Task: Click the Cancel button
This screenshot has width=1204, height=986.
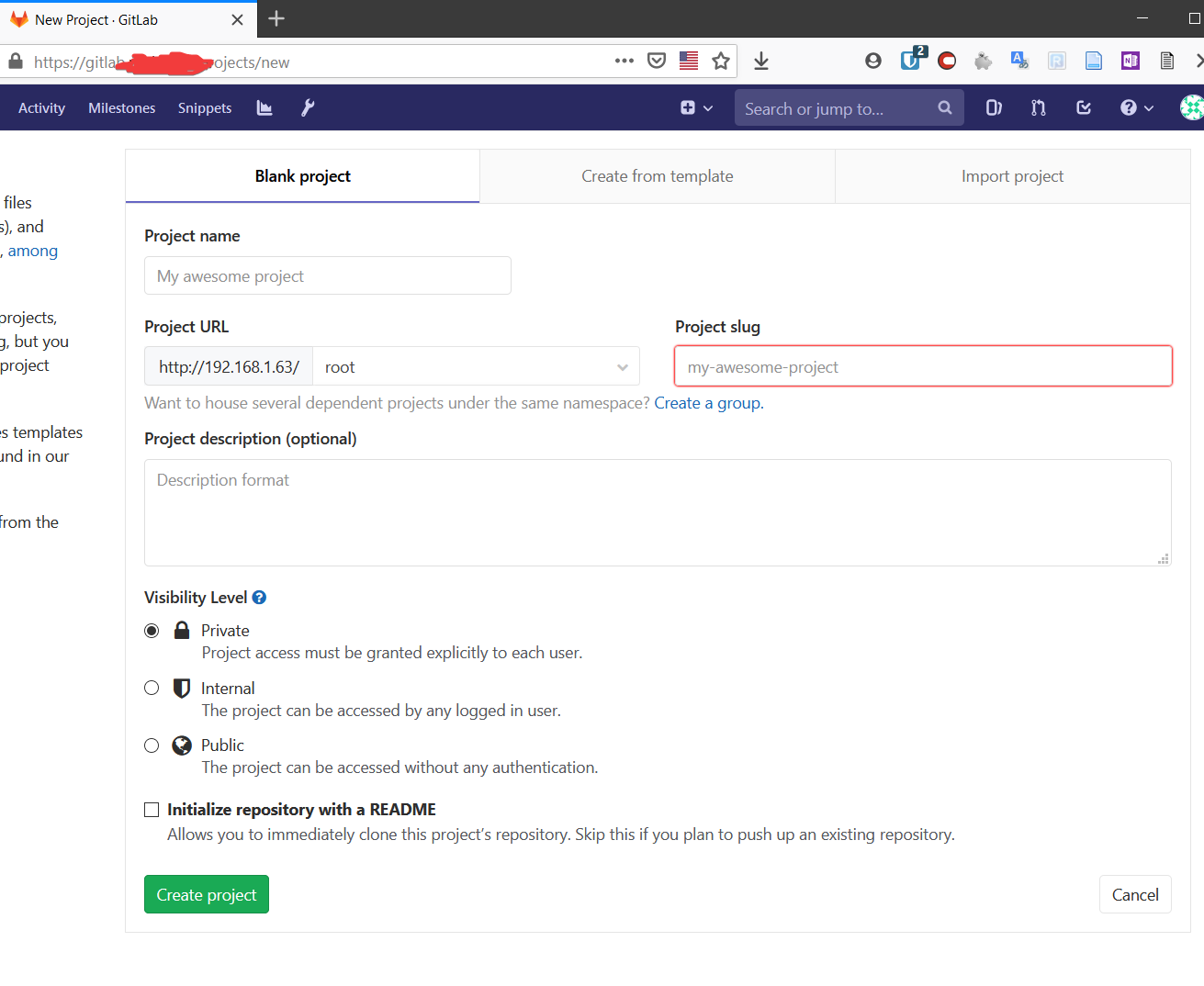Action: [1135, 894]
